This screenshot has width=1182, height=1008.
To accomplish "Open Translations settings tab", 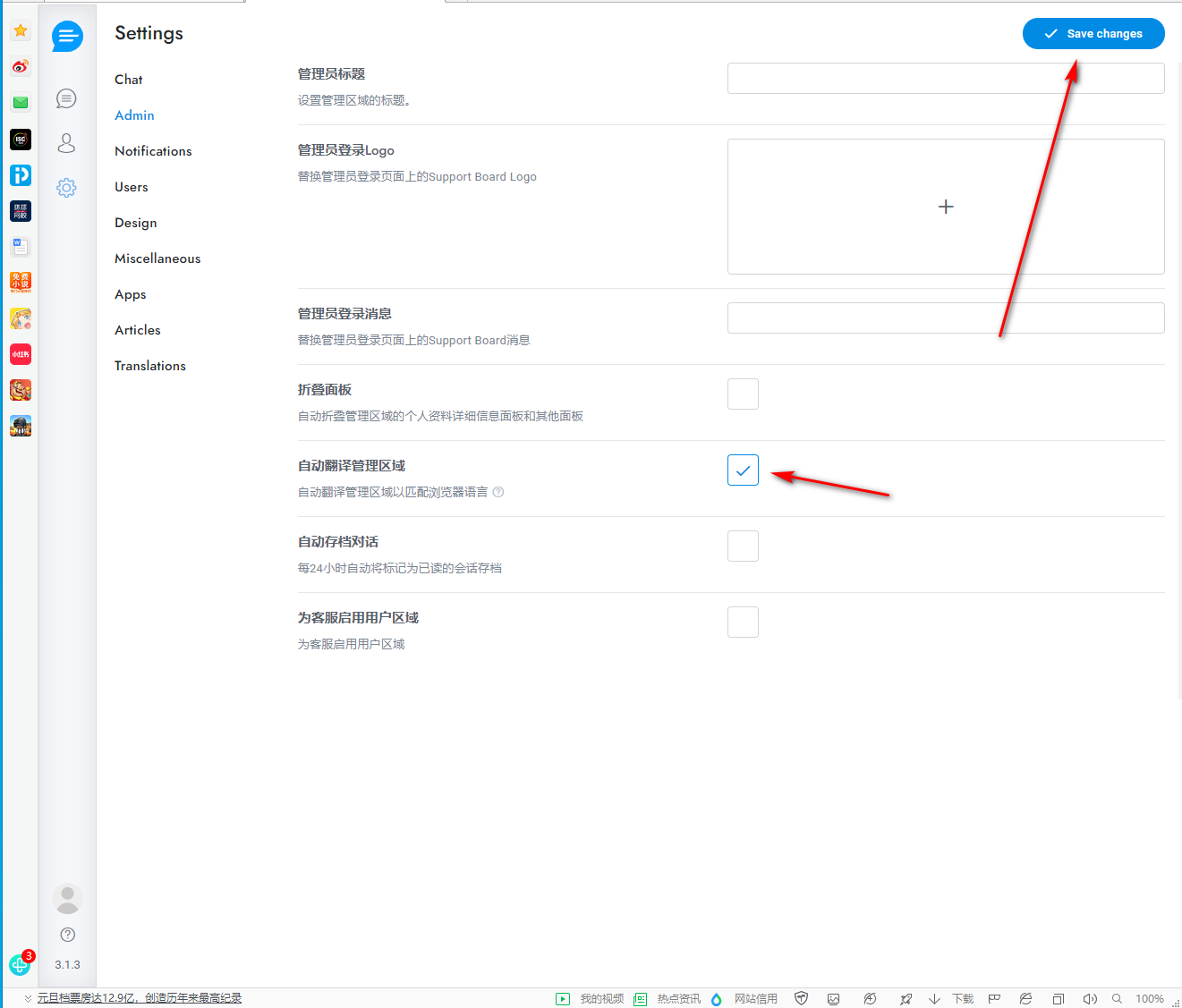I will 150,366.
